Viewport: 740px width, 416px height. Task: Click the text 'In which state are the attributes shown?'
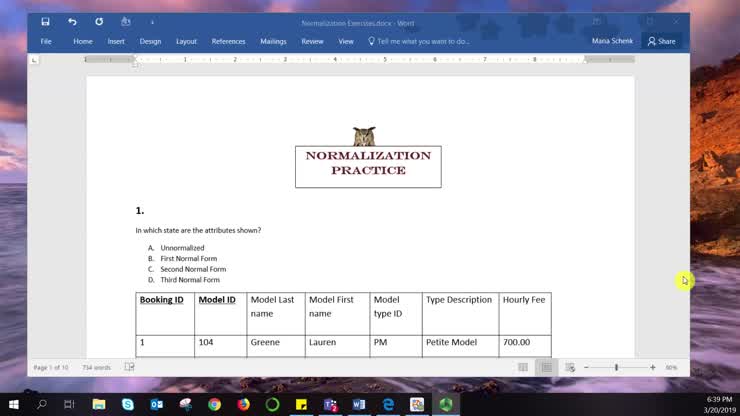198,230
